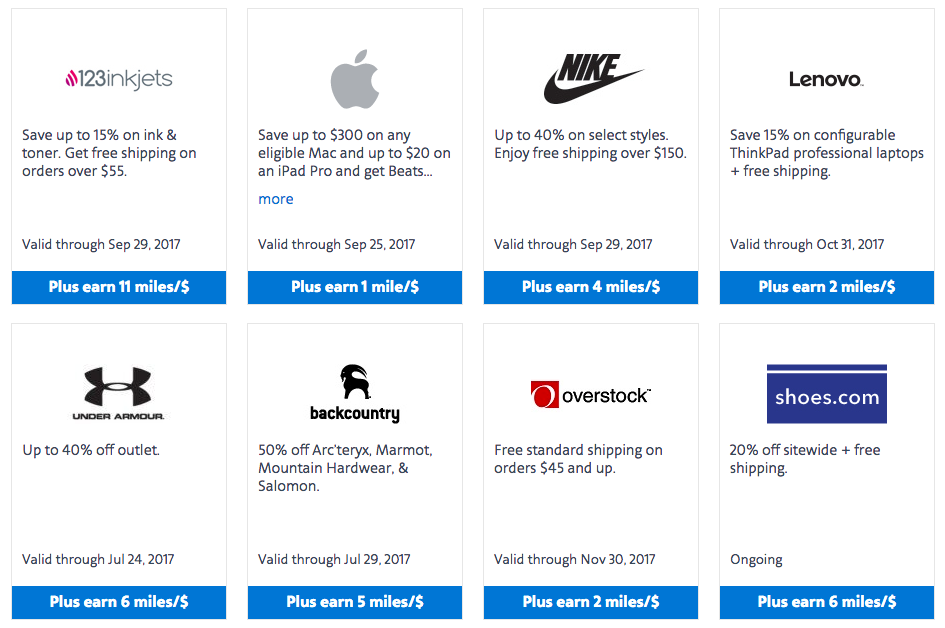Select the Nike swoosh logo
The height and width of the screenshot is (628, 945).
pyautogui.click(x=593, y=78)
